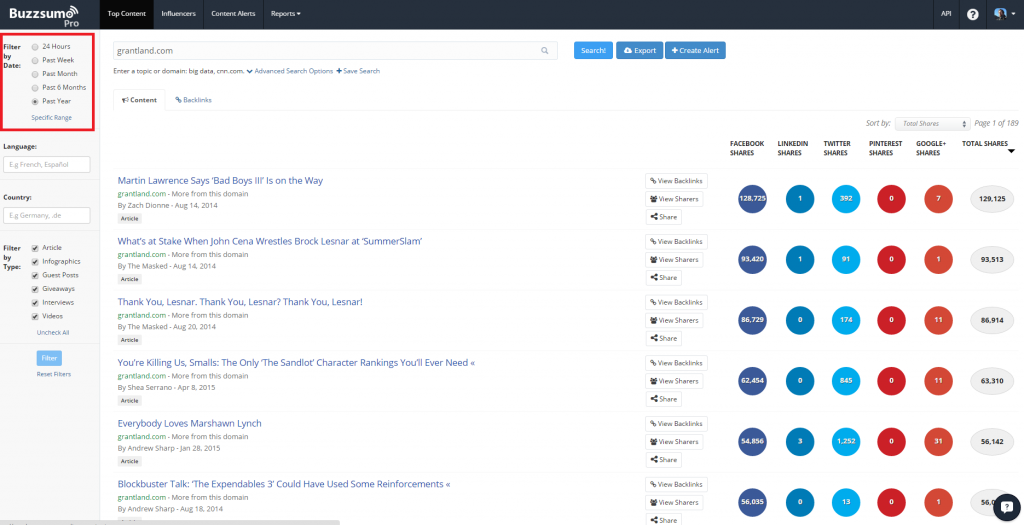Toggle the Interviews checkbox

point(35,303)
